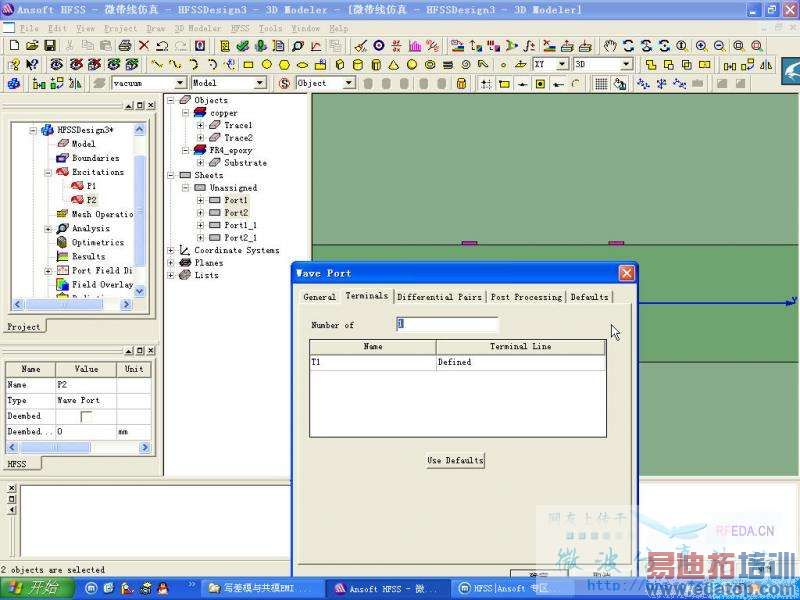Click the Number of terminals input field
800x600 pixels.
tap(447, 325)
